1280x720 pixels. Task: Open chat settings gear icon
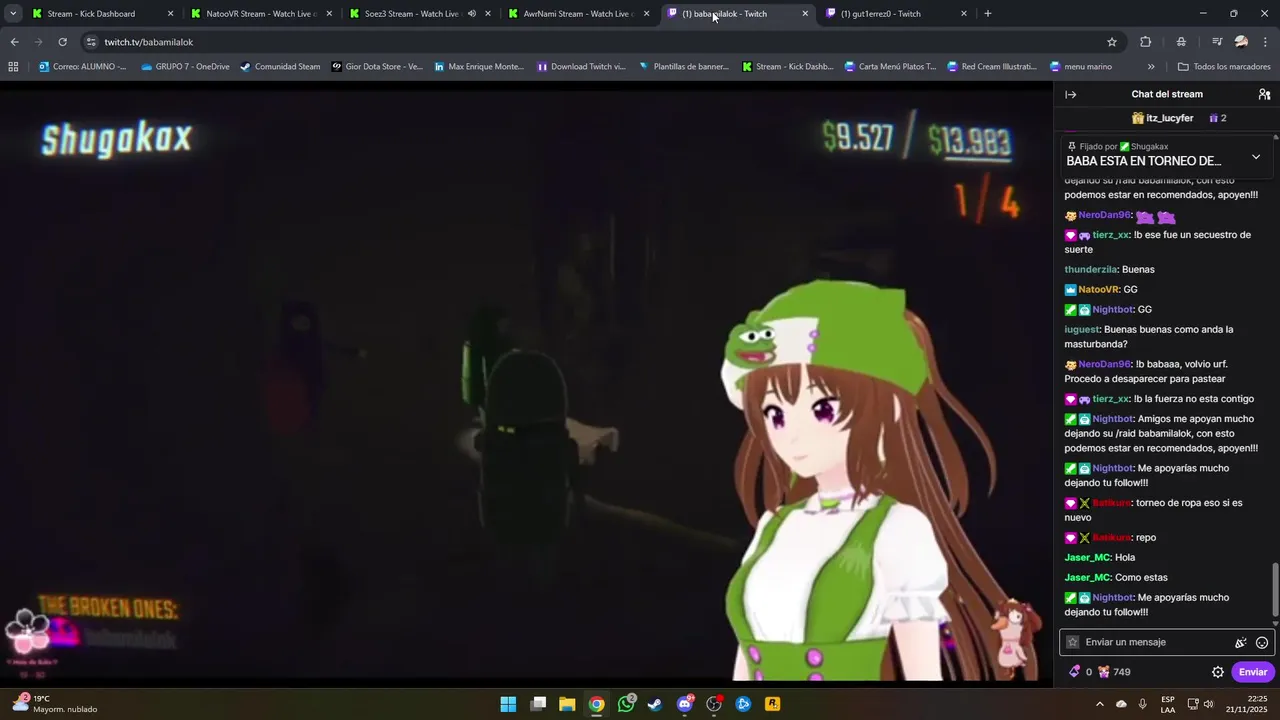tap(1218, 672)
